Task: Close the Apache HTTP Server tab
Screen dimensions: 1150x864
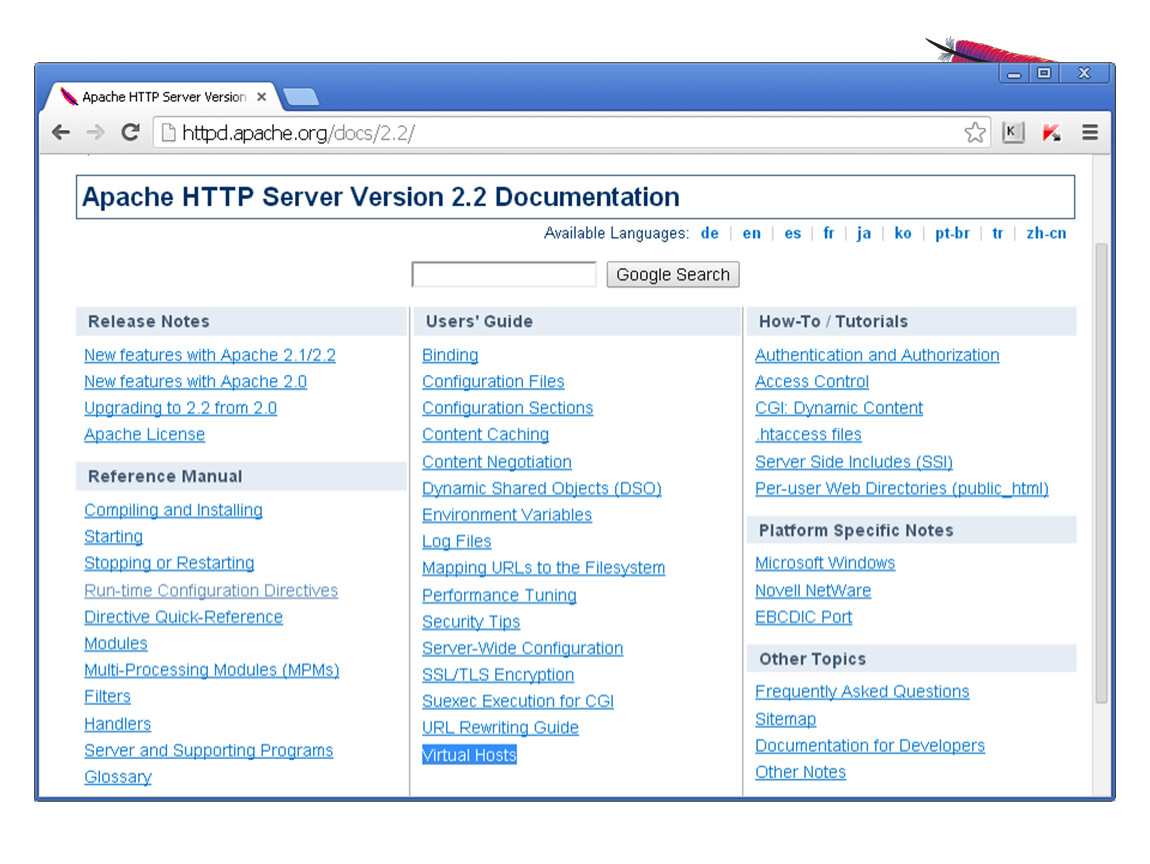Action: (x=262, y=97)
